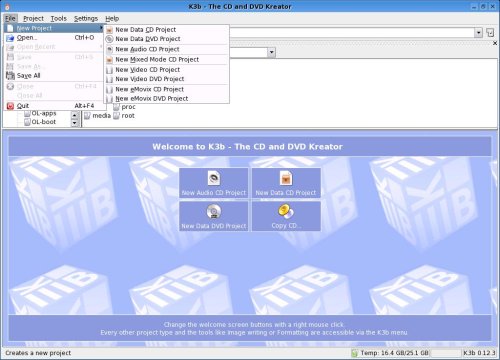Click the Temp disk space status icon
Viewport: 500px width, 360px height.
(x=355, y=353)
